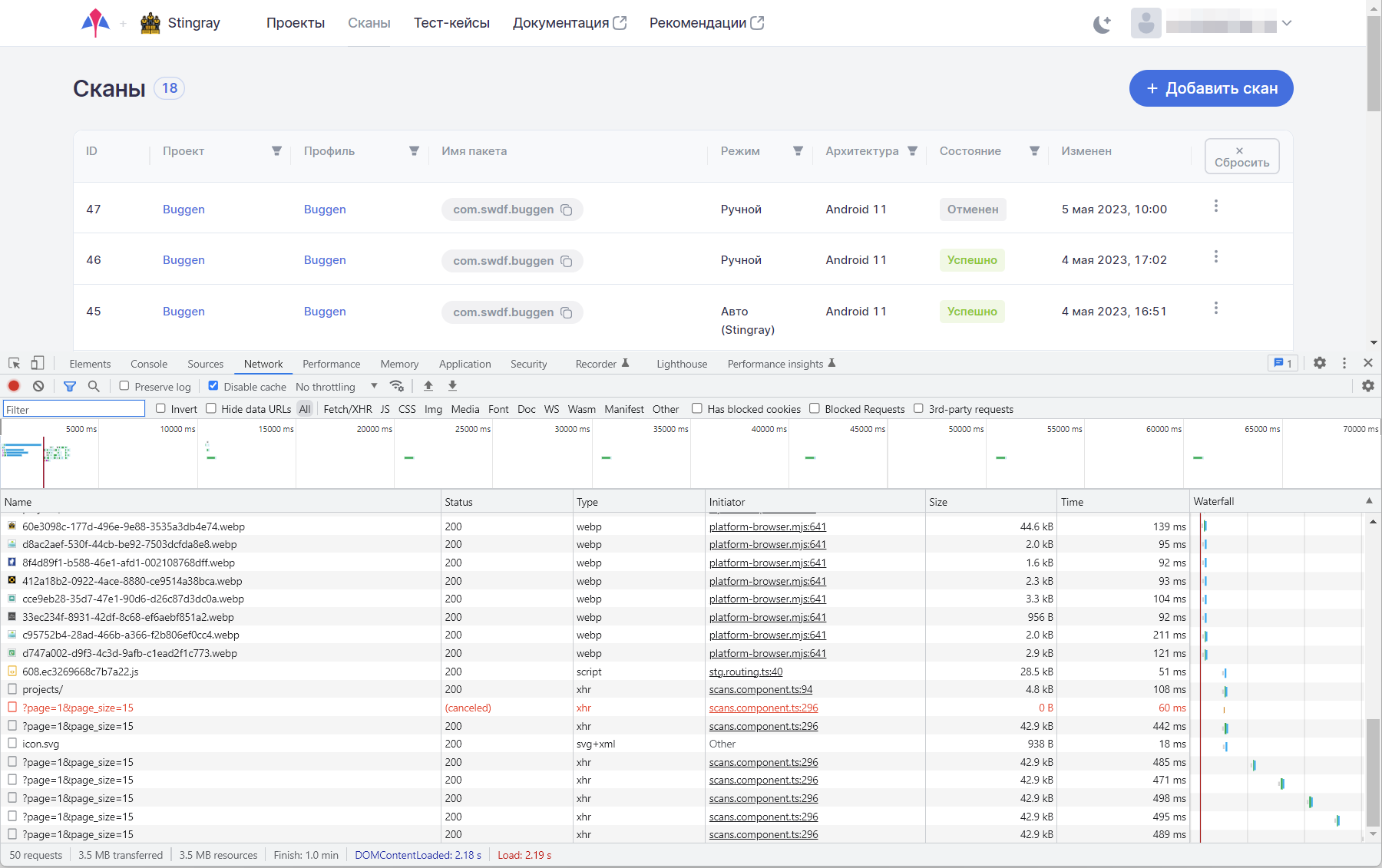1382x868 pixels.
Task: Clear the network log
Action: [x=38, y=386]
